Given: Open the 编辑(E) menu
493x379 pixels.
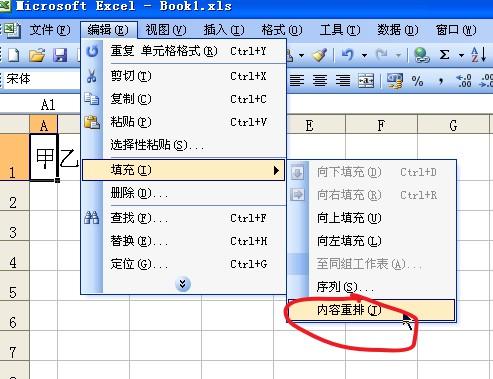Looking at the screenshot, I should (x=108, y=30).
